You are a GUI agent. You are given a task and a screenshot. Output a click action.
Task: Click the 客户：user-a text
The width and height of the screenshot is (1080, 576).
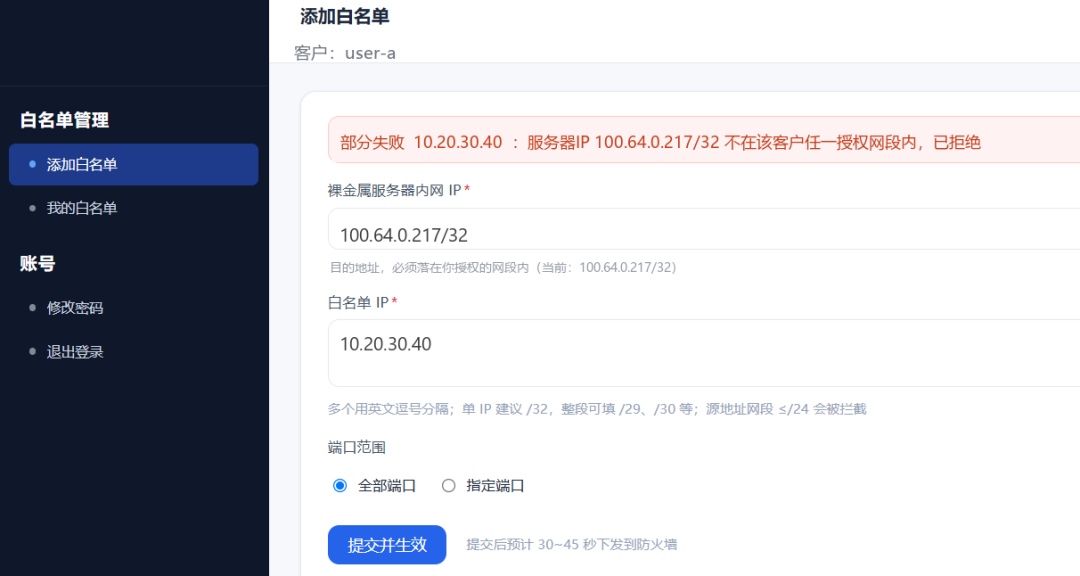coord(345,53)
